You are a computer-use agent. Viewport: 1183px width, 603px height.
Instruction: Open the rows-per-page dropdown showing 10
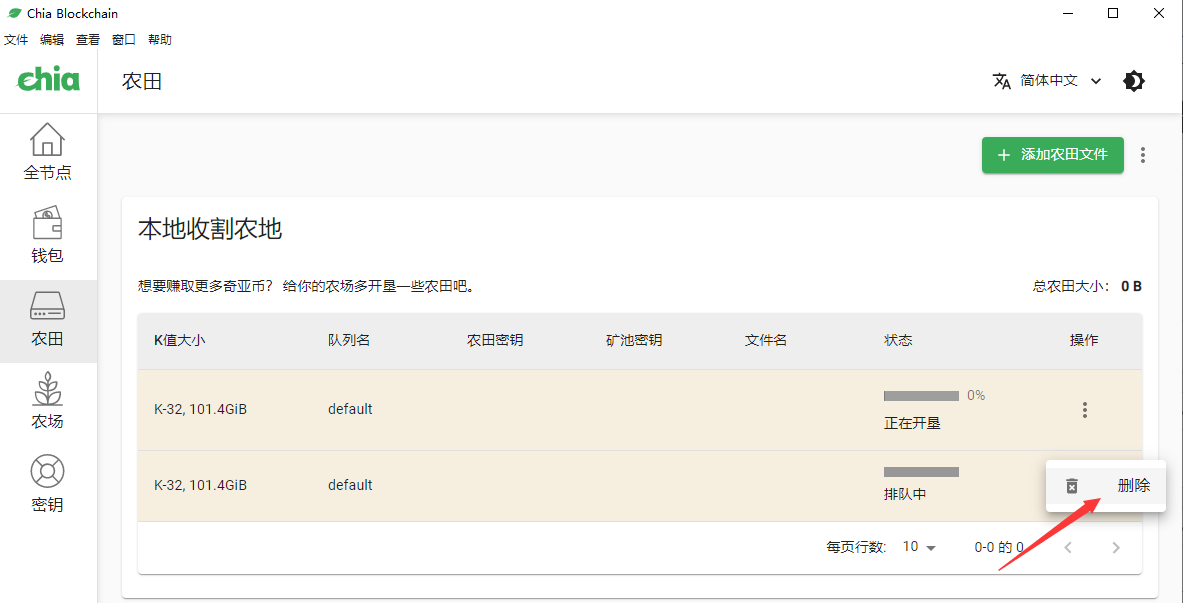coord(920,547)
